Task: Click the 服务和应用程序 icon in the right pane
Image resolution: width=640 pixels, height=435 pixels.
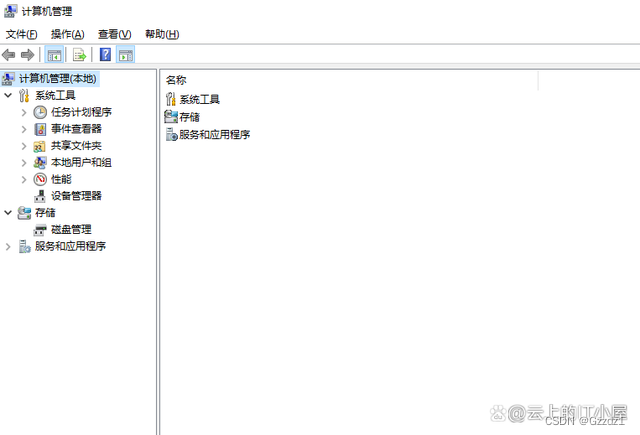Action: pos(171,134)
